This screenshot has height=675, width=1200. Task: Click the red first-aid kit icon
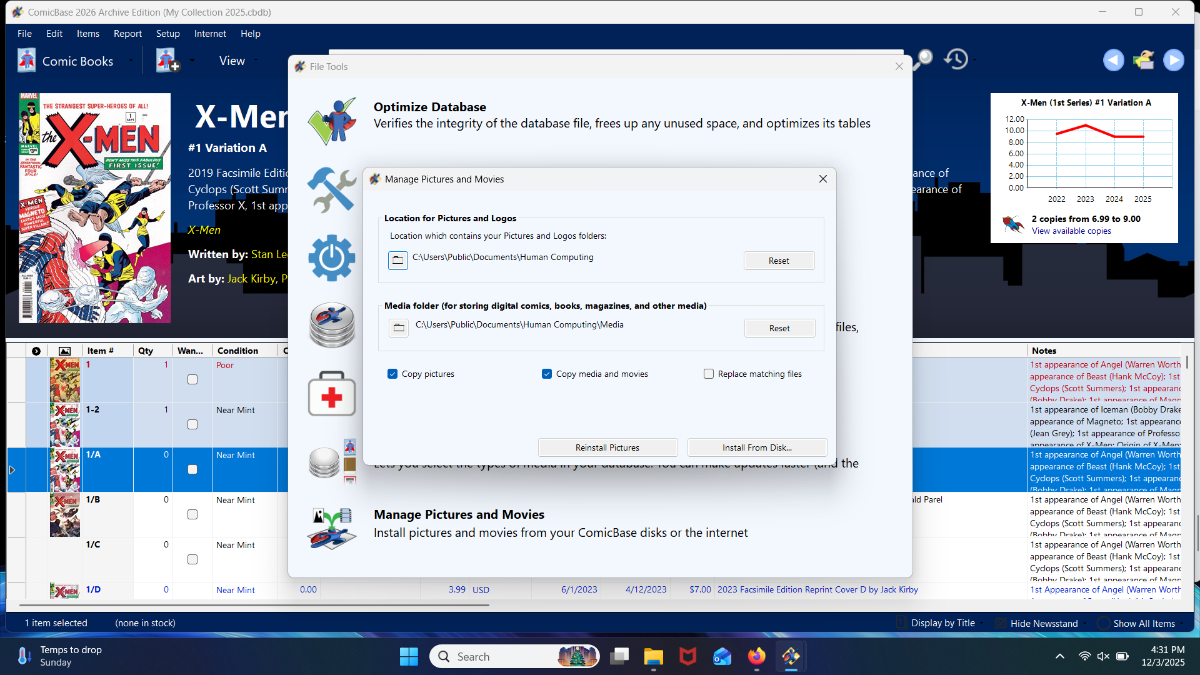click(332, 394)
